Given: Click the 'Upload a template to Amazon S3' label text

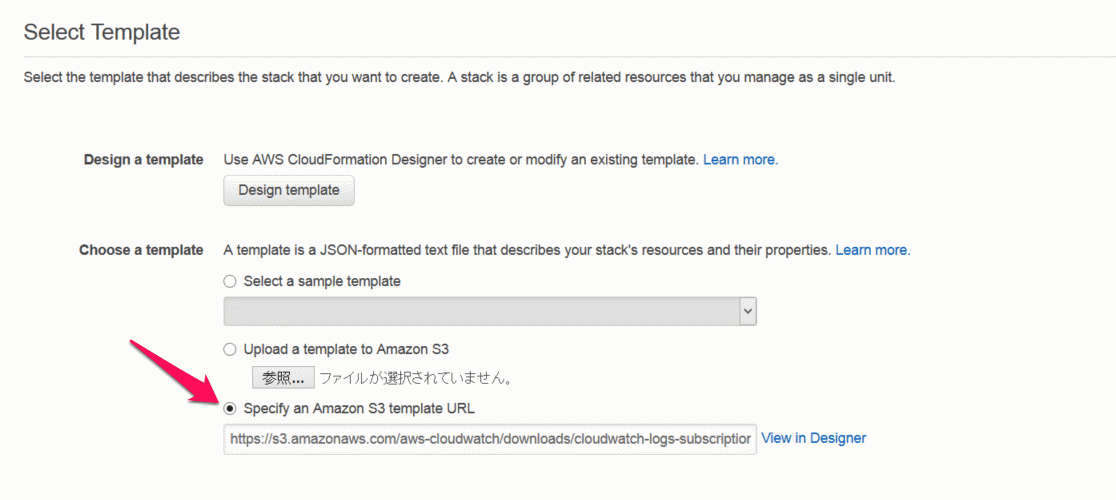Looking at the screenshot, I should [347, 349].
